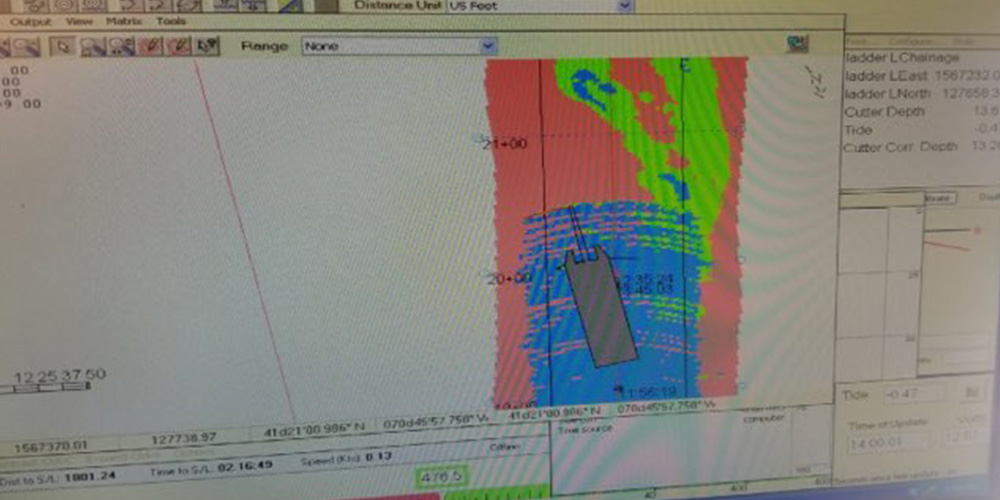
Task: Click the magnifier icon right of arrow pointer
Action: tap(93, 46)
